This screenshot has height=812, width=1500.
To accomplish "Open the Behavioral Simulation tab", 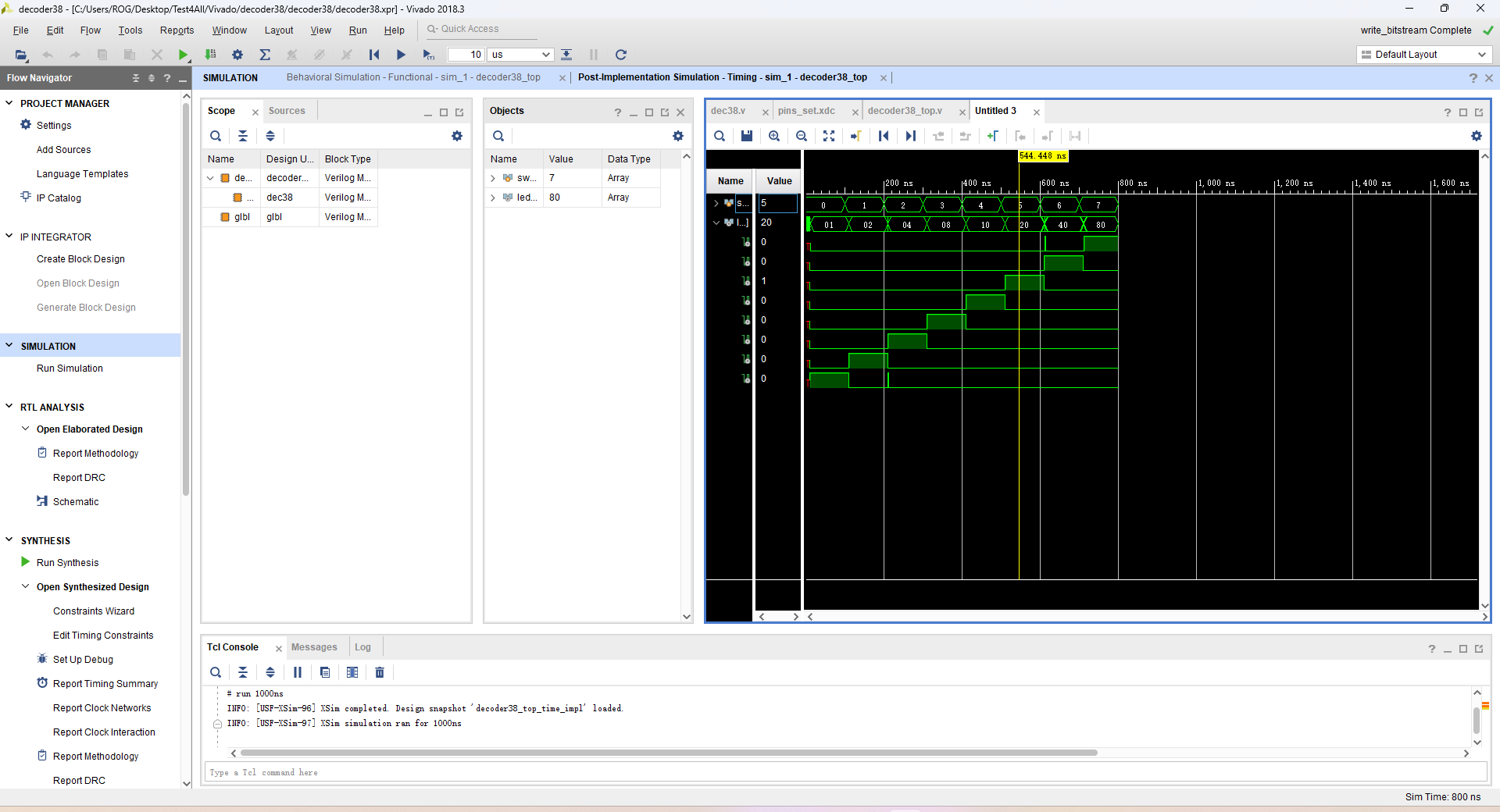I will pos(413,77).
